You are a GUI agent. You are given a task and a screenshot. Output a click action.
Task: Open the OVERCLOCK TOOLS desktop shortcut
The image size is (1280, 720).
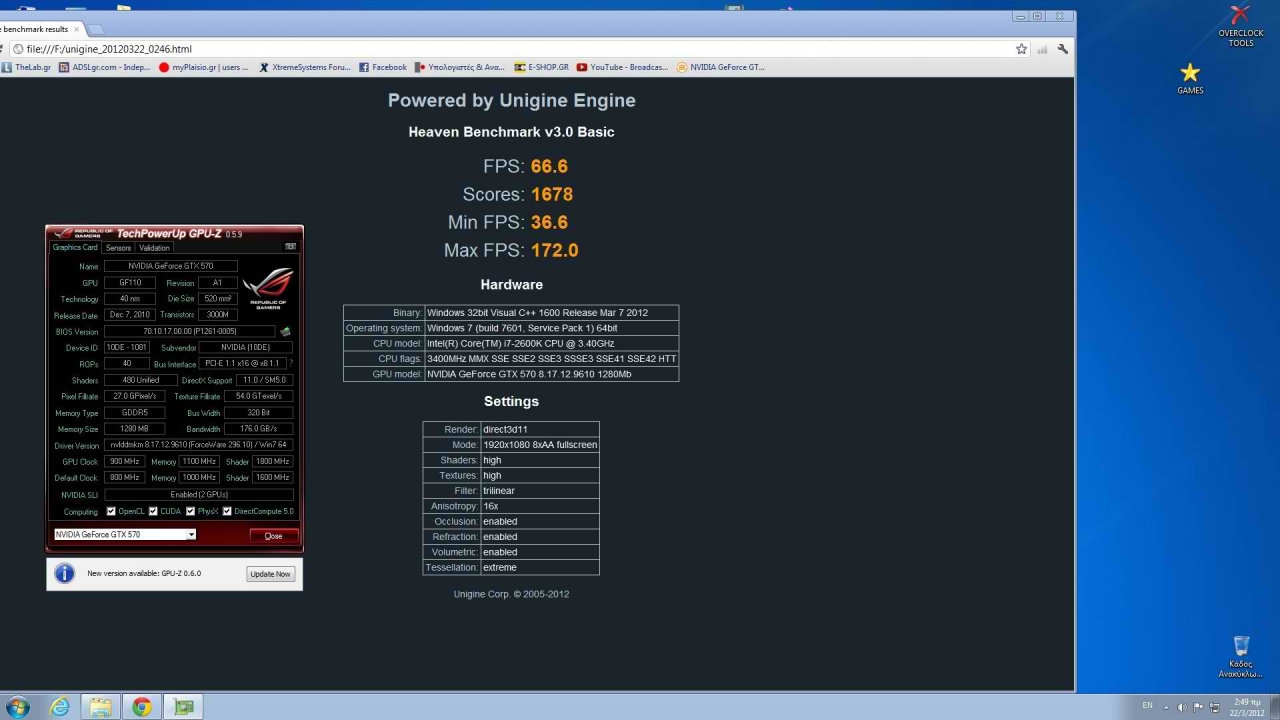(x=1240, y=26)
